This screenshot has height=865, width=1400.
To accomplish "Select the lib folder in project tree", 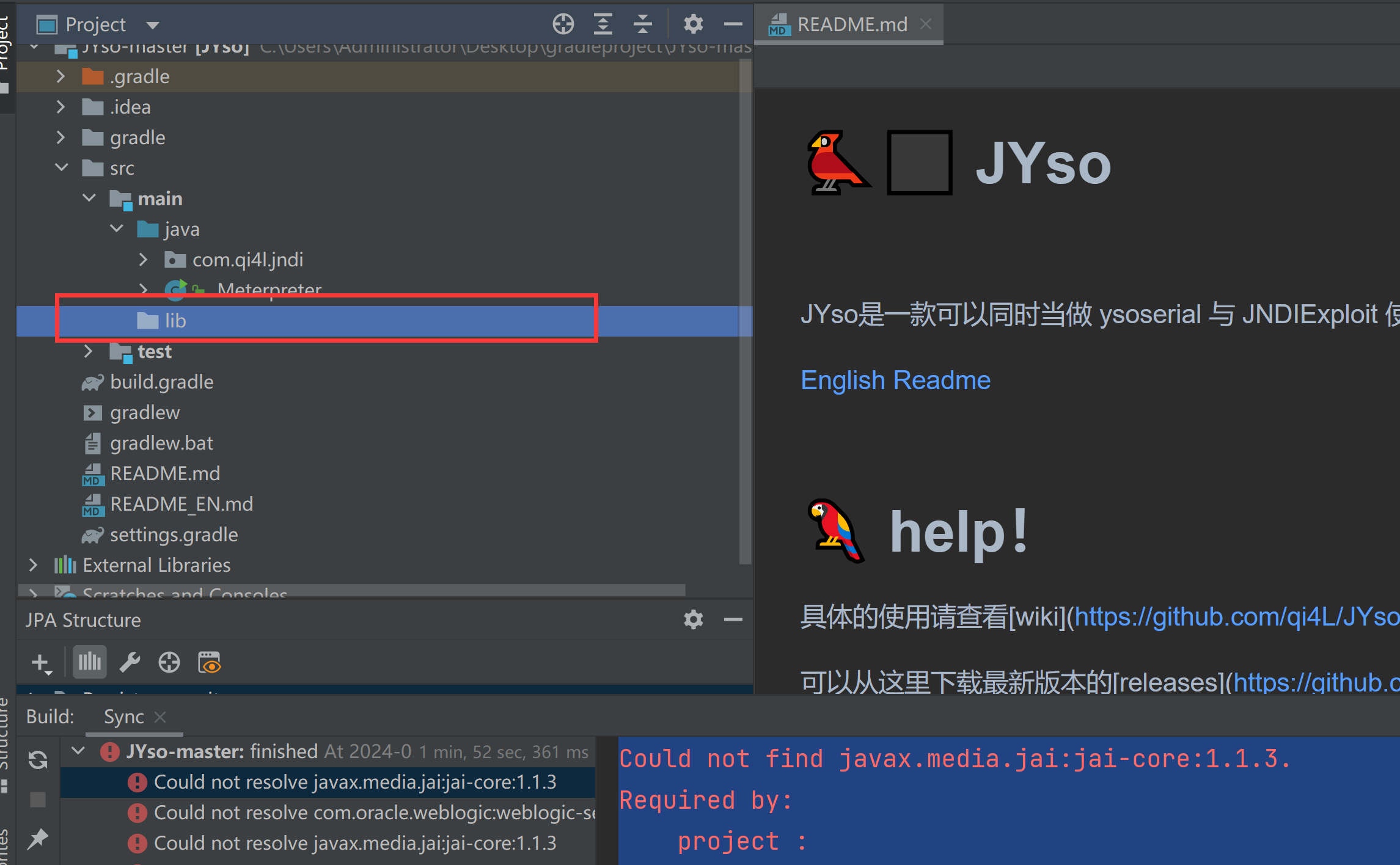I will point(384,321).
